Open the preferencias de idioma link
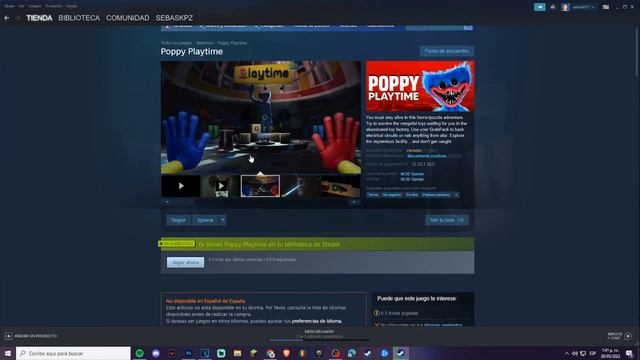 coord(317,321)
